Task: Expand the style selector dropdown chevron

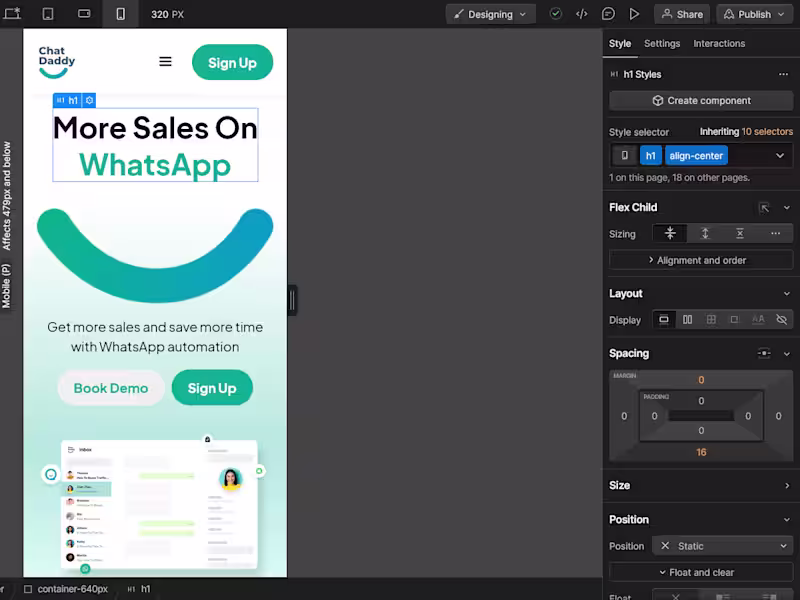Action: pos(780,156)
